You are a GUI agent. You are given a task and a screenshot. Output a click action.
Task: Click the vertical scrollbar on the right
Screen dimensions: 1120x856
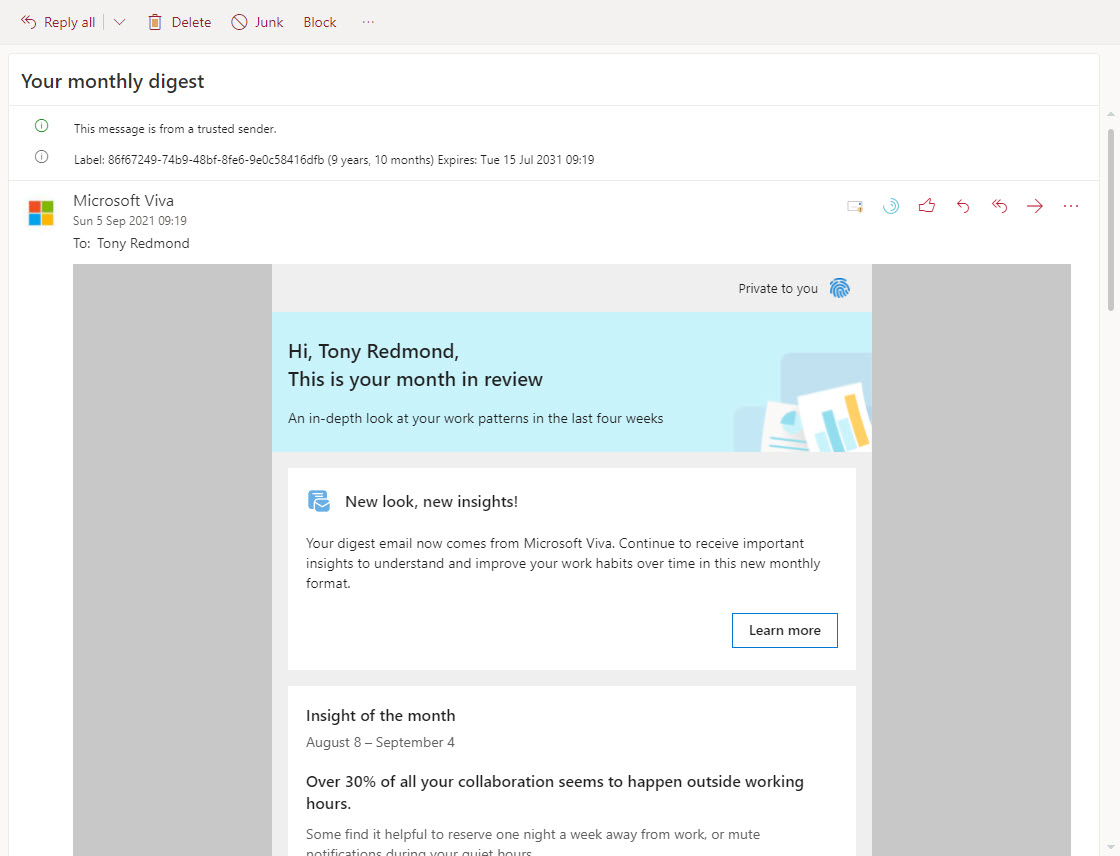pyautogui.click(x=1110, y=220)
